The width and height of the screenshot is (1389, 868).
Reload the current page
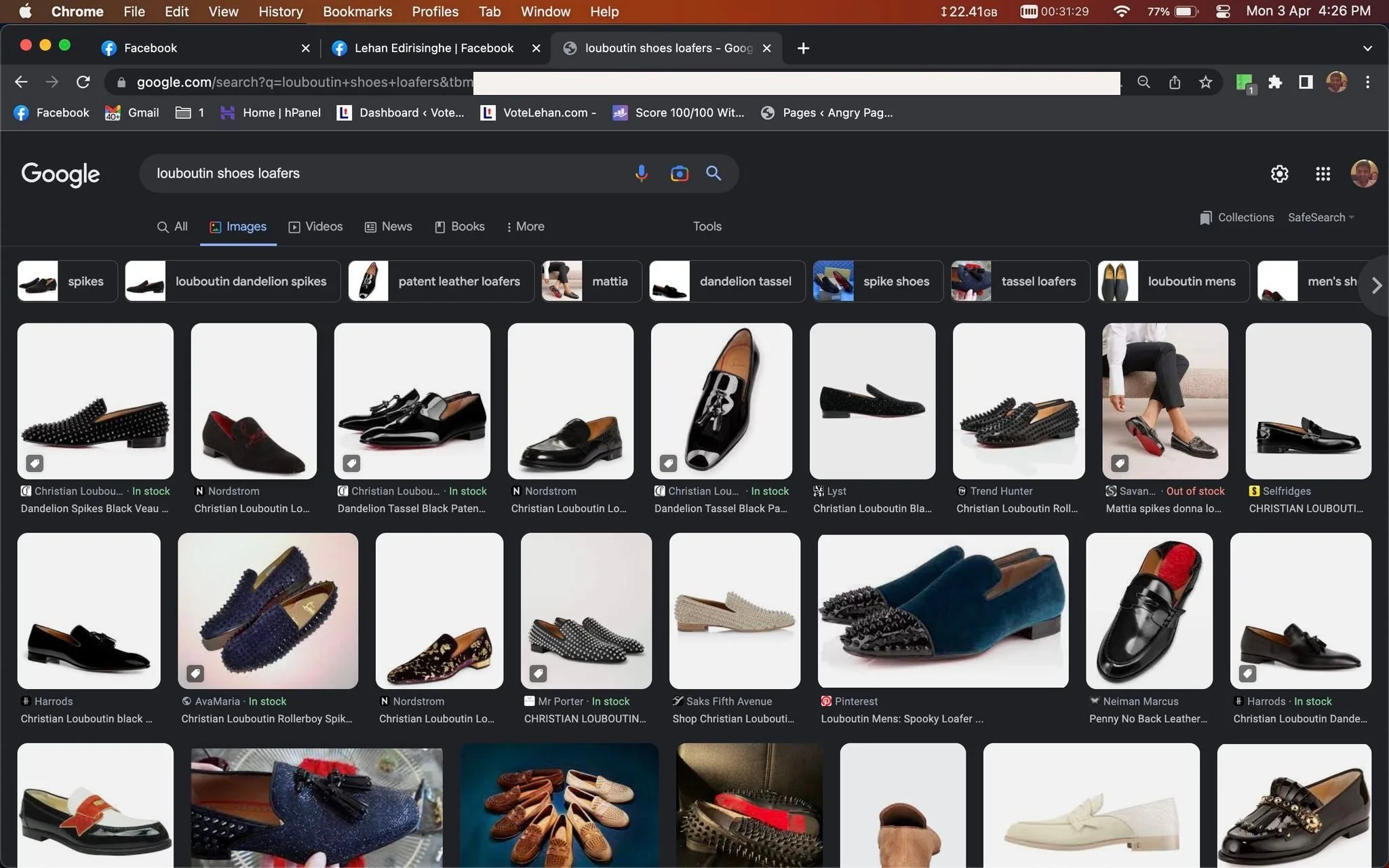tap(83, 82)
